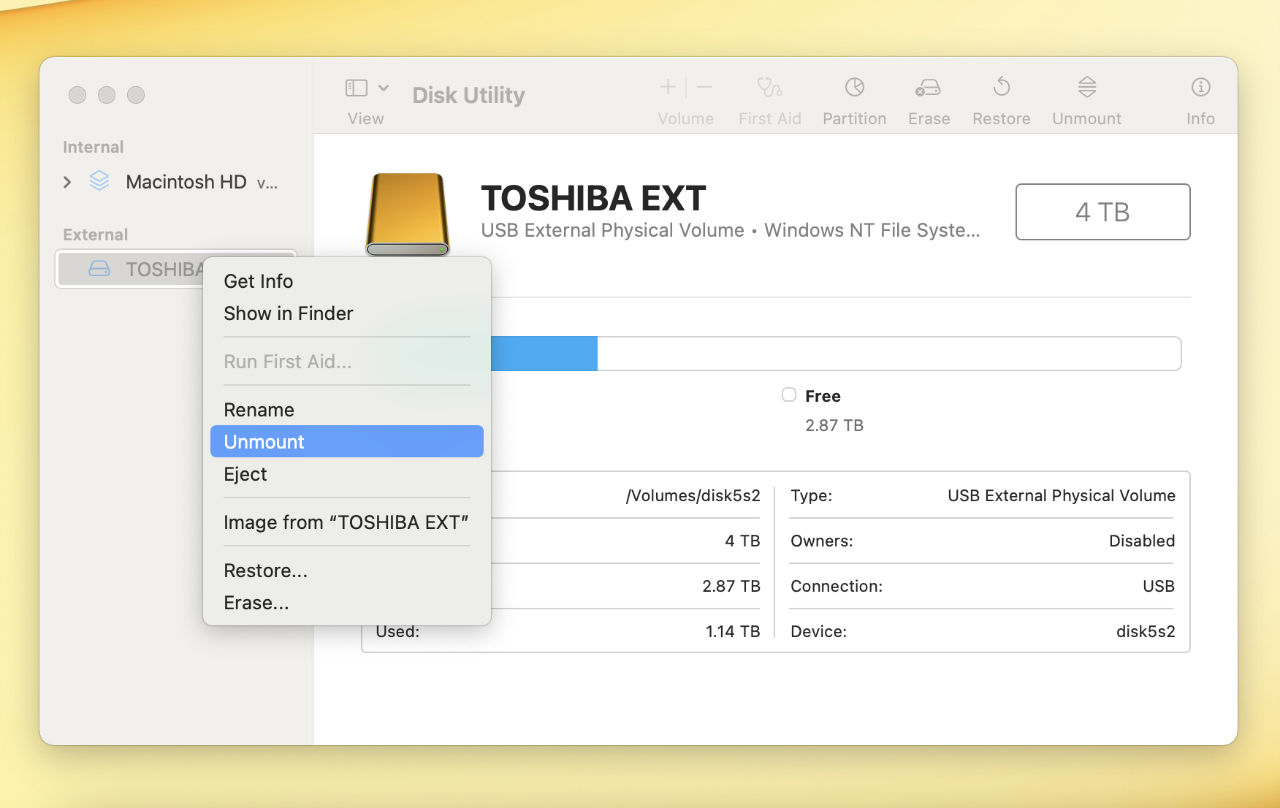Click the Erase drive icon
This screenshot has height=808, width=1280.
928,88
